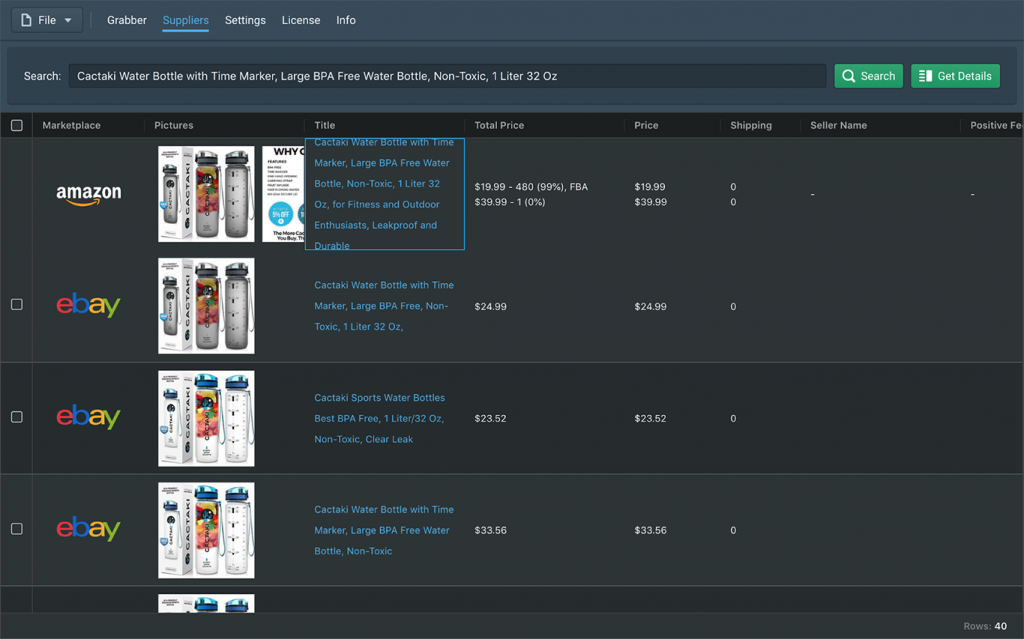
Task: Click the eBay logo in $23.52 row
Action: (x=88, y=417)
